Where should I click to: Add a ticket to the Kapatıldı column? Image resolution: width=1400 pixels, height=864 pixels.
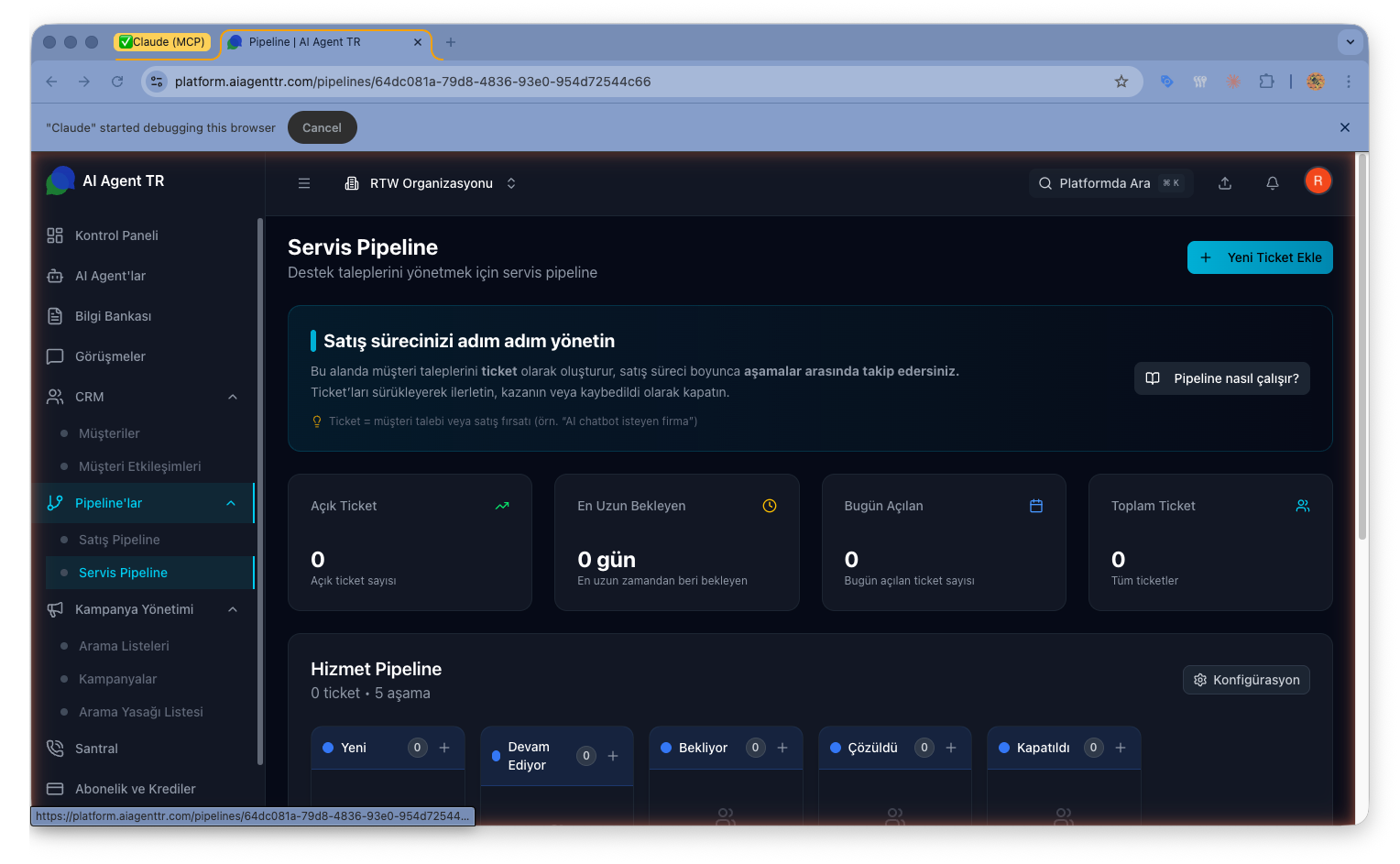coord(1121,748)
